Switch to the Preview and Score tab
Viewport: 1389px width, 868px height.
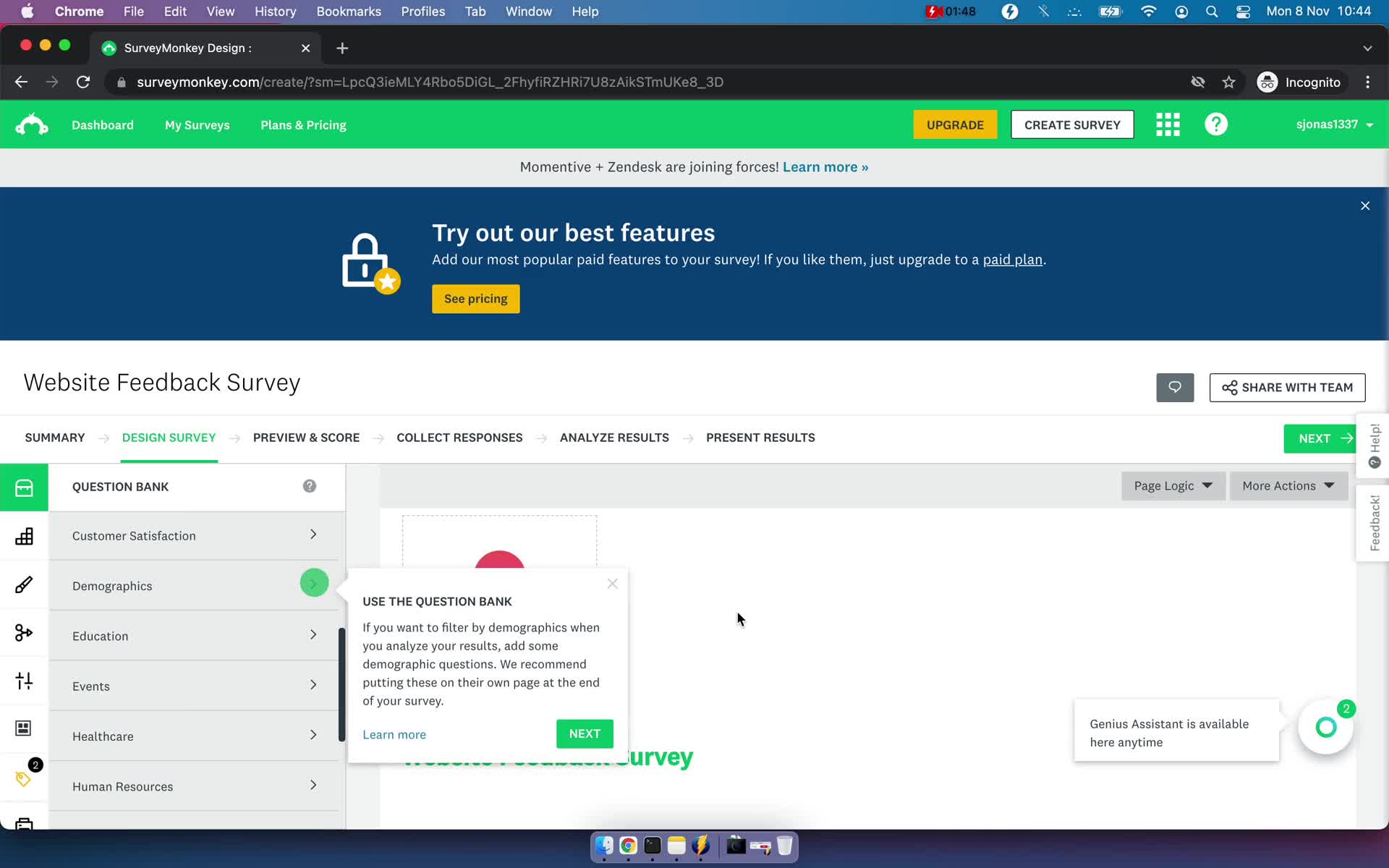click(306, 437)
